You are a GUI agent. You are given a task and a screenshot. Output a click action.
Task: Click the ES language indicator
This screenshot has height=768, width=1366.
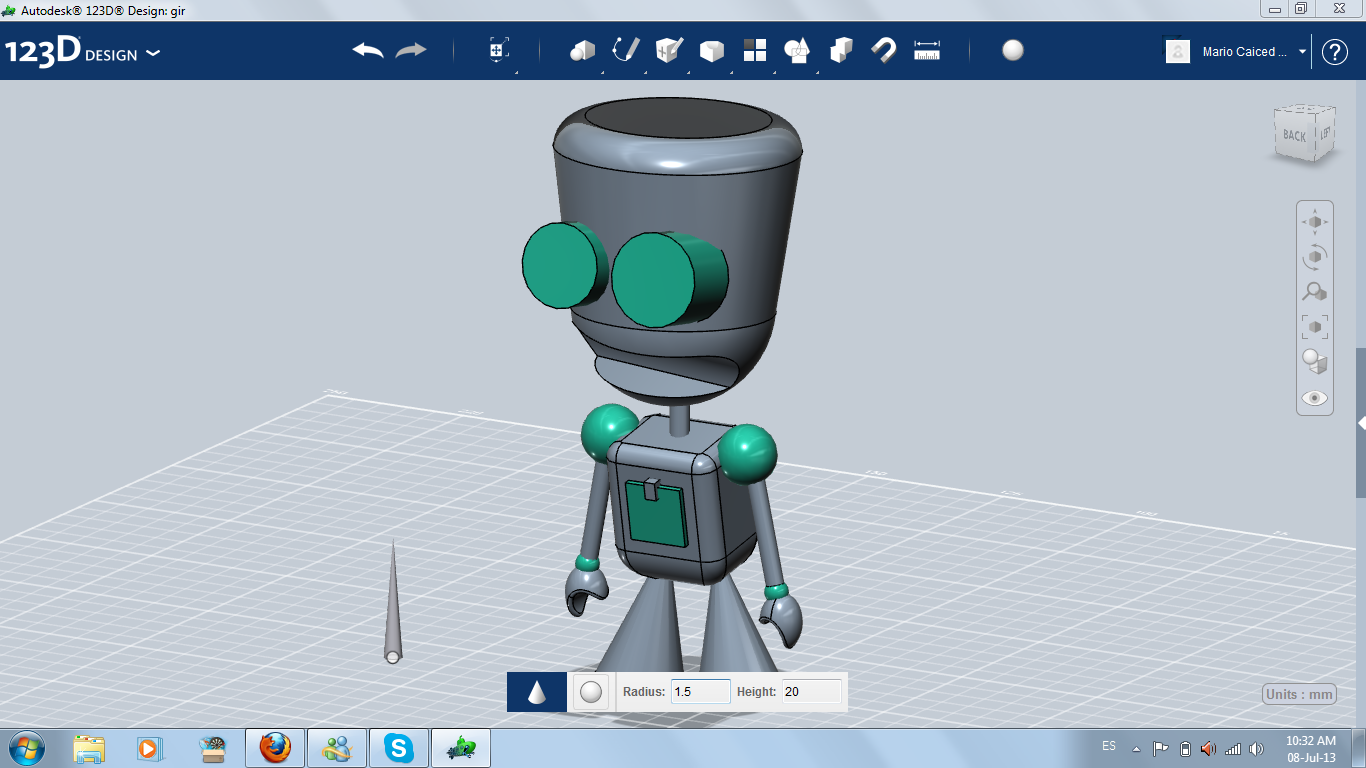pos(1109,746)
